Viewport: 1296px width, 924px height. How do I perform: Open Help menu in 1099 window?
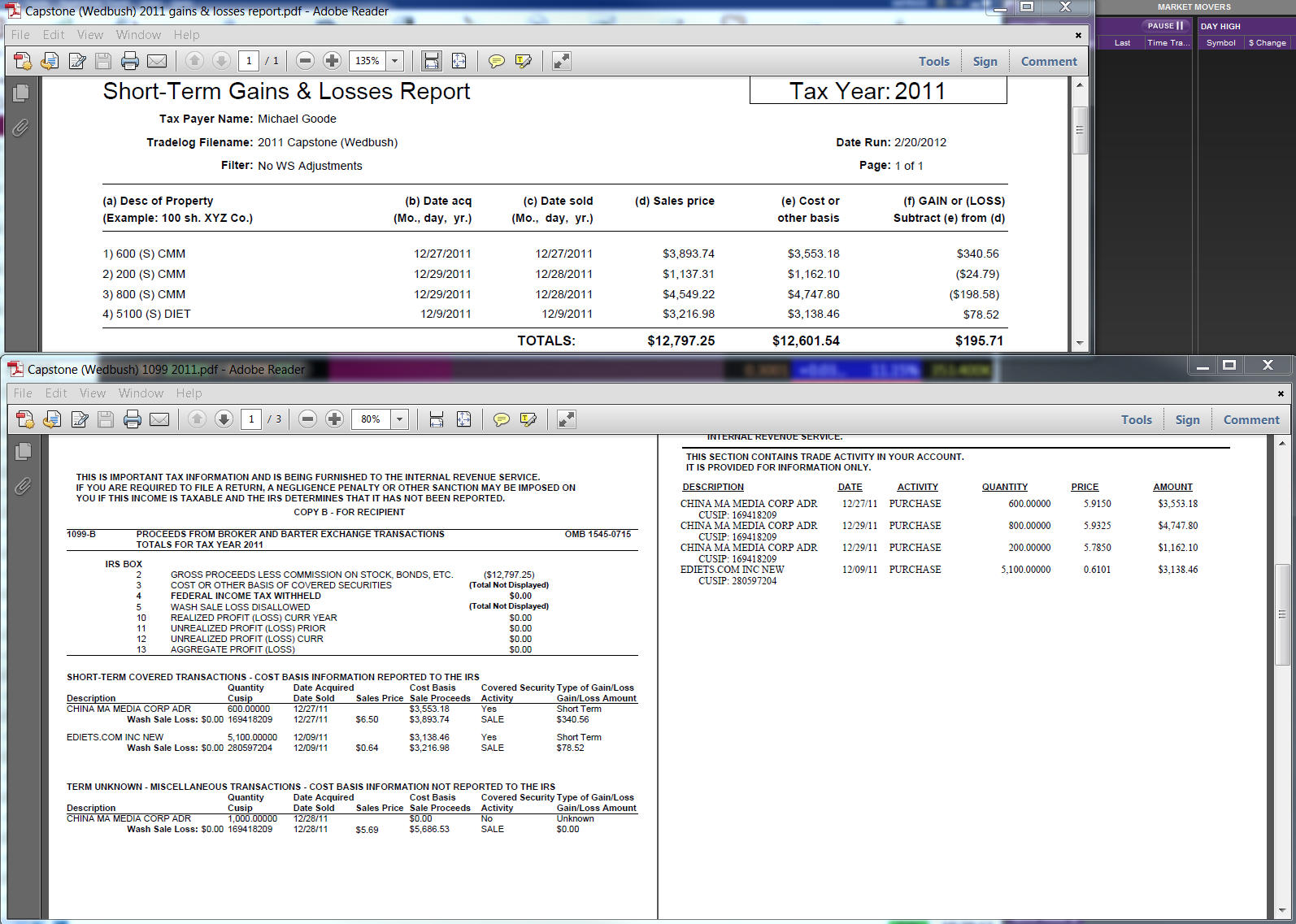tap(189, 393)
